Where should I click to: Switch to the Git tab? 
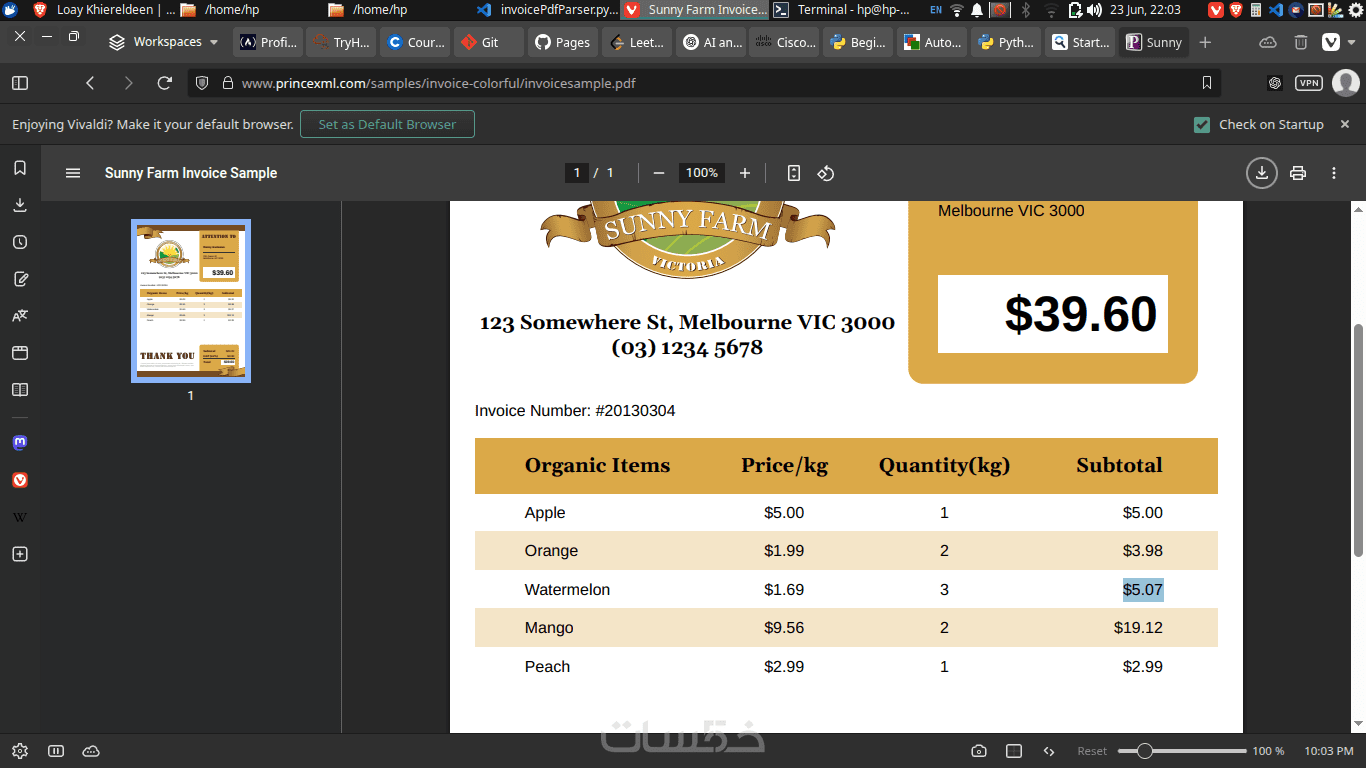point(489,42)
